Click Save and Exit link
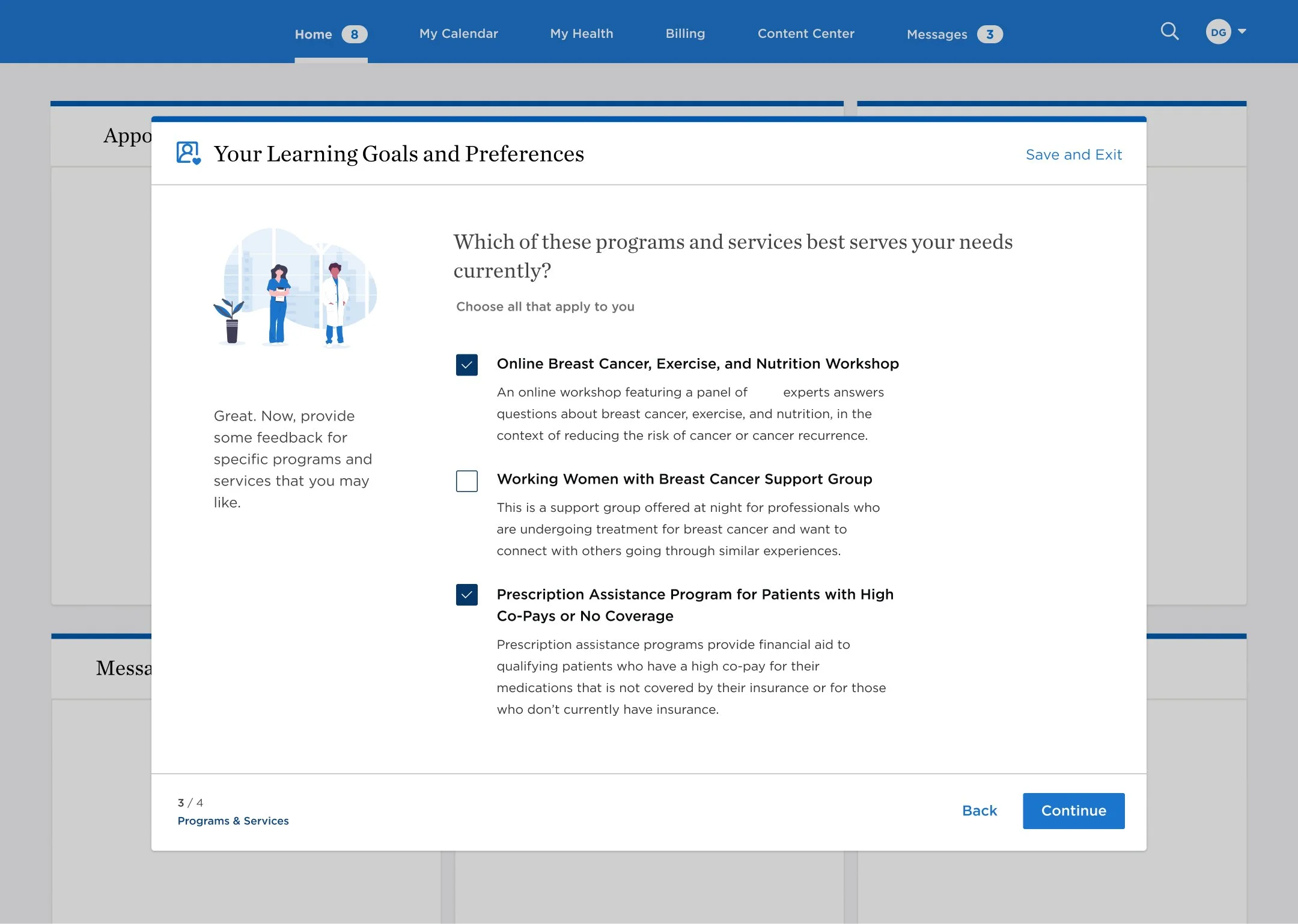This screenshot has width=1298, height=924. [x=1073, y=154]
